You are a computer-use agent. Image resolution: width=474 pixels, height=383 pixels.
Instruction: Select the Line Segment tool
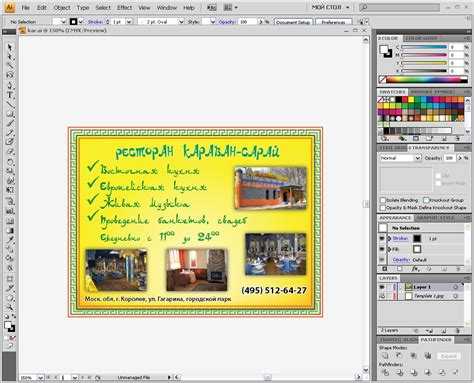10,104
